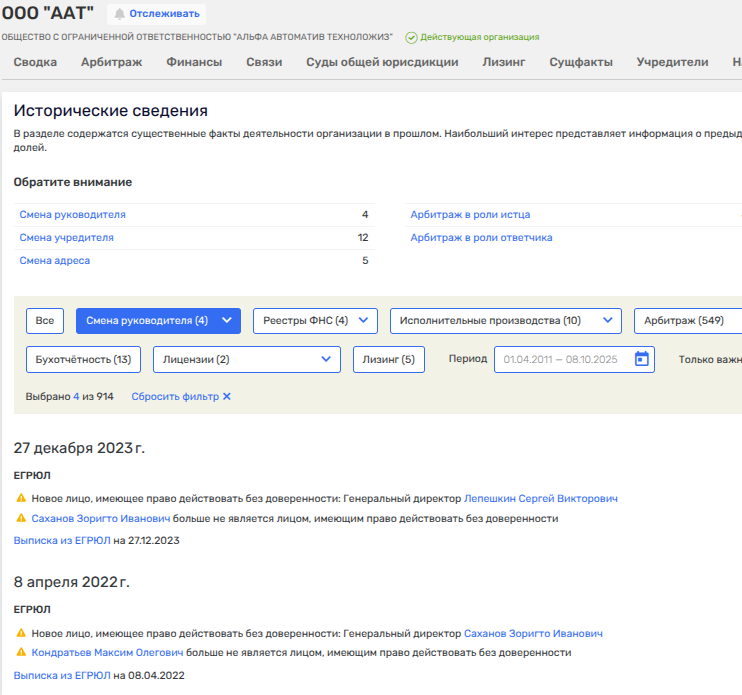742x695 pixels.
Task: Toggle the Лизинг (5) filter button
Action: (389, 359)
